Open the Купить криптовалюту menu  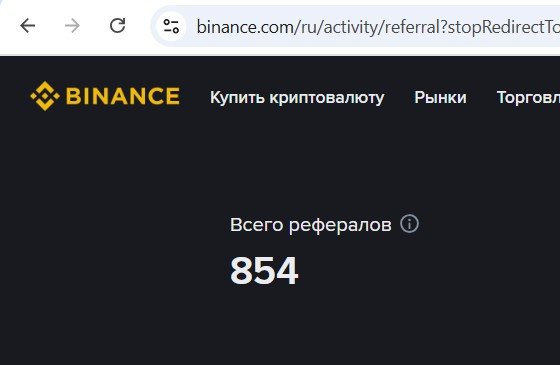[297, 97]
